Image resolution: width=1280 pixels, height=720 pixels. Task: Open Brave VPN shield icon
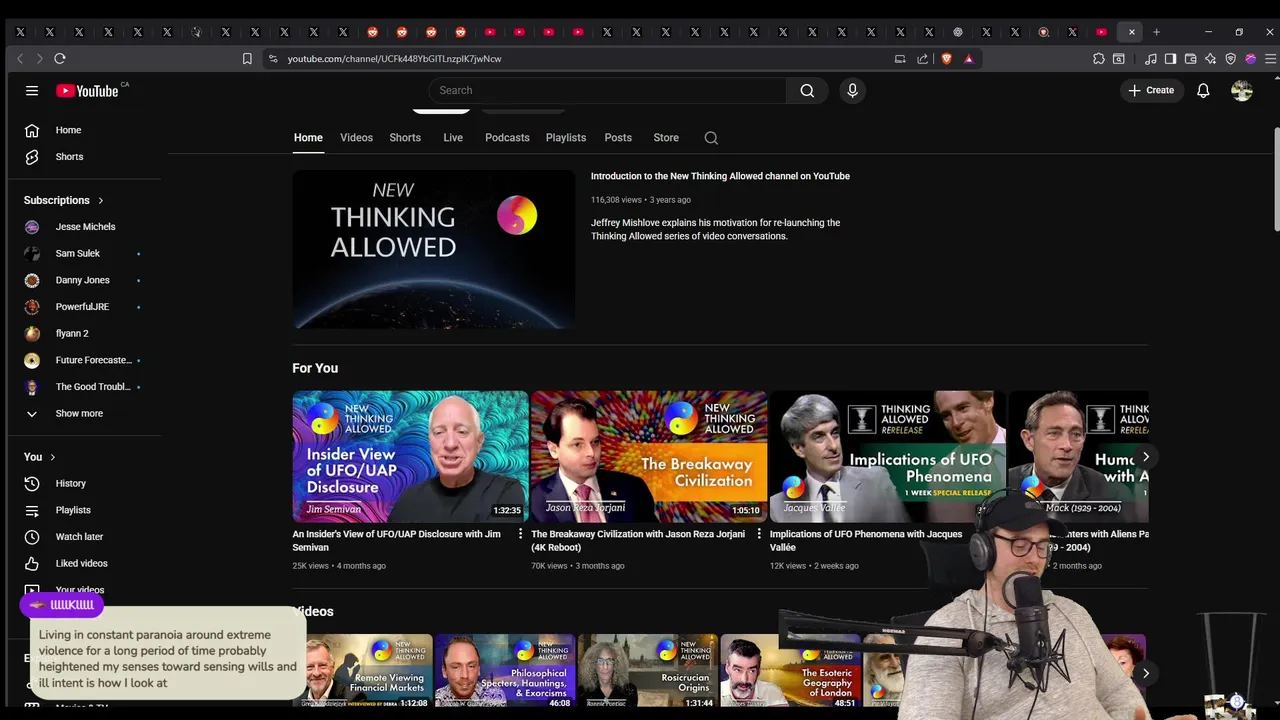(1231, 59)
